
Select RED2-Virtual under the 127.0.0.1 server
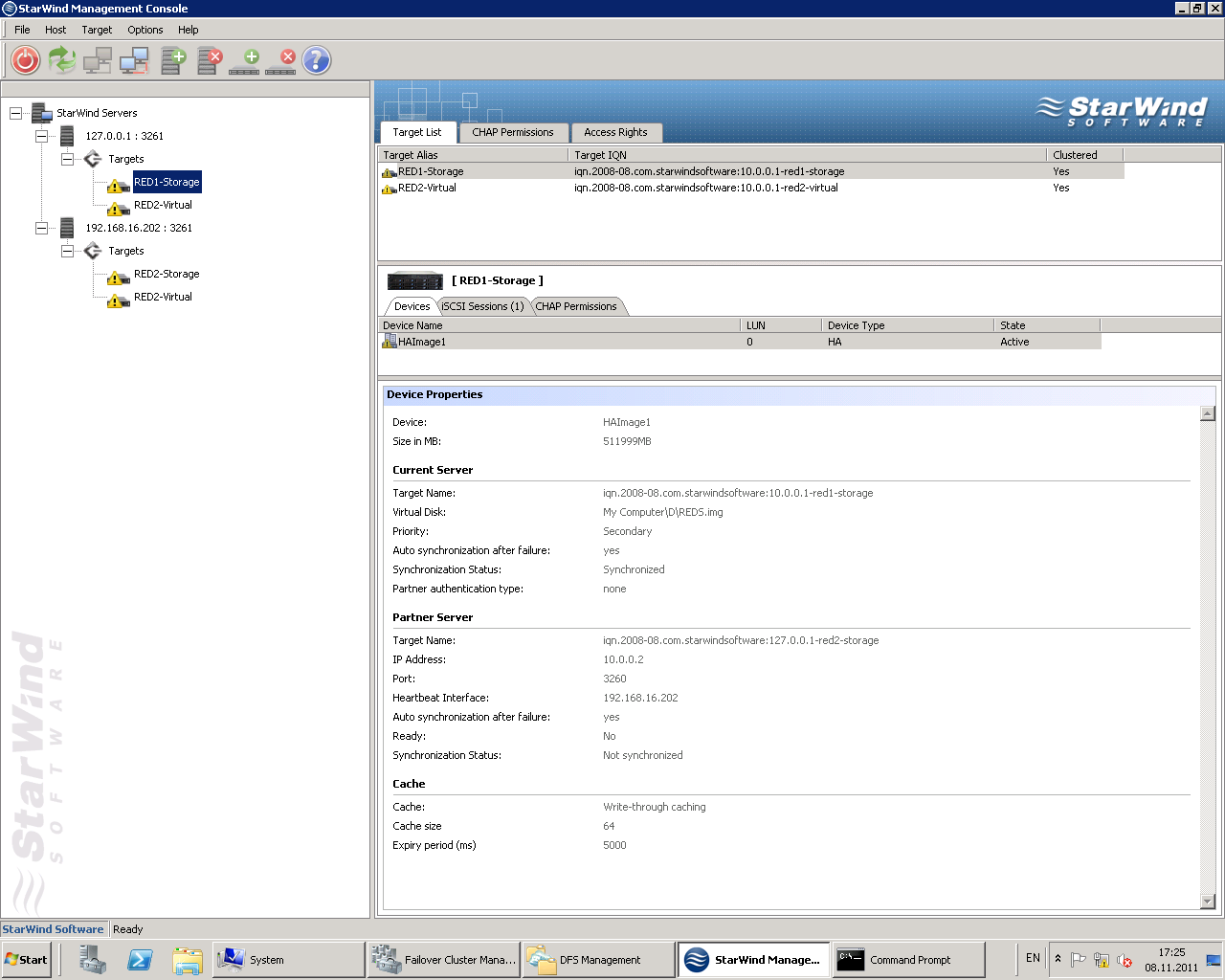point(163,205)
